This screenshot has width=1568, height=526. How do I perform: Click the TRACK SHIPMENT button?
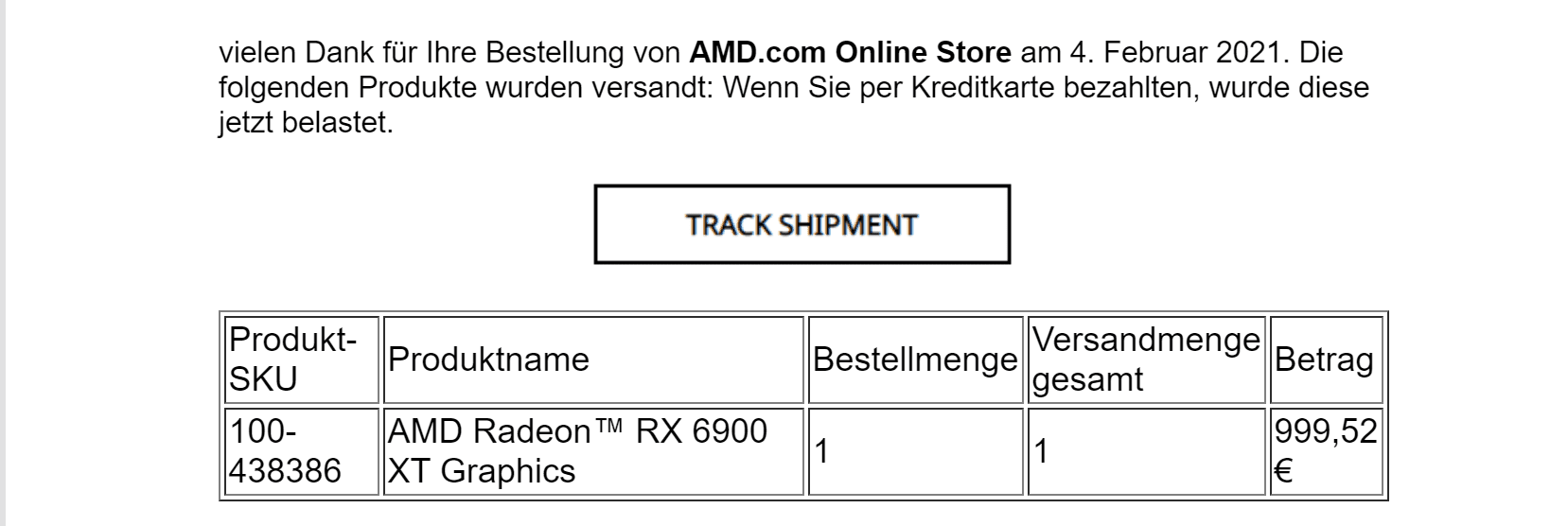click(802, 224)
